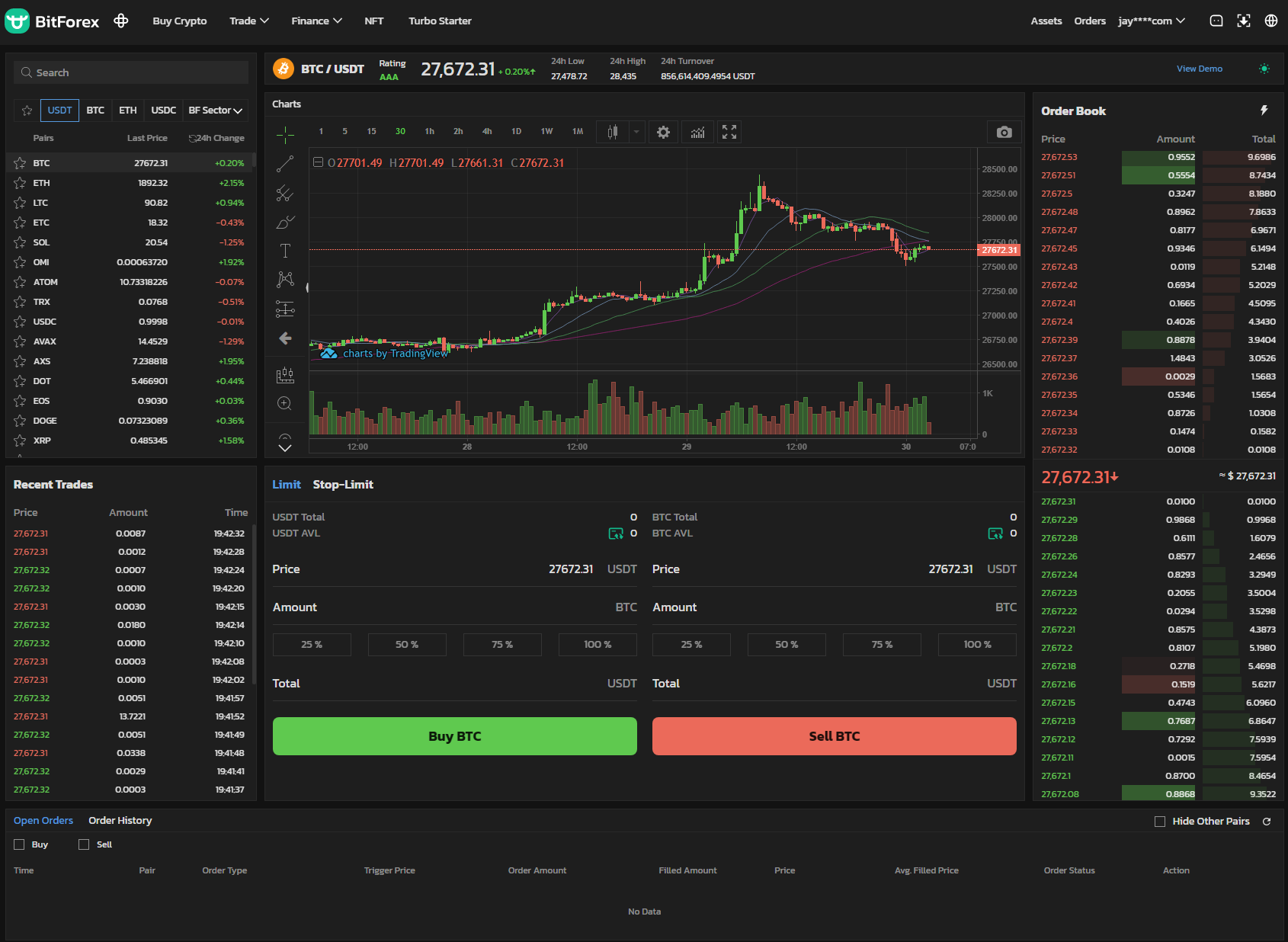Open the indicators icon
The height and width of the screenshot is (942, 1288).
tap(697, 132)
